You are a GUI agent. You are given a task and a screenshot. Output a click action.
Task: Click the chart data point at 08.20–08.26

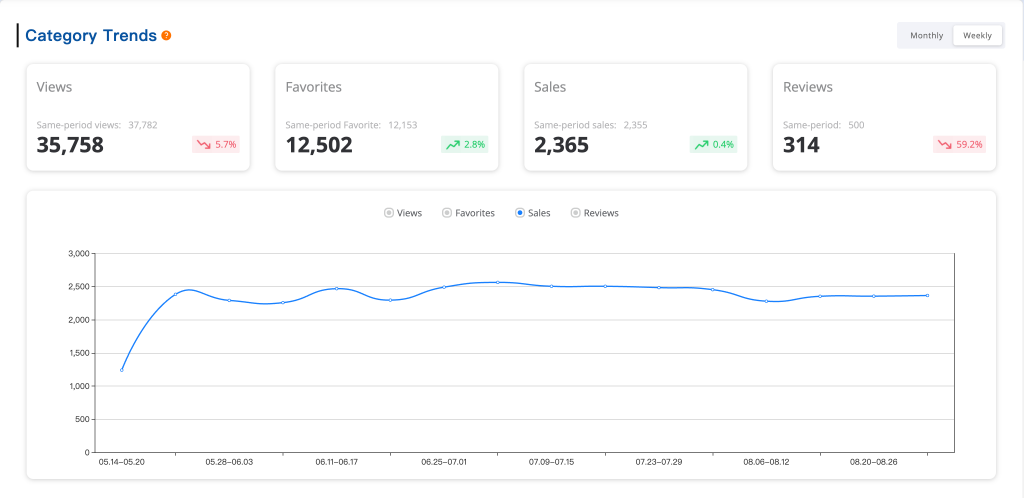tap(874, 296)
